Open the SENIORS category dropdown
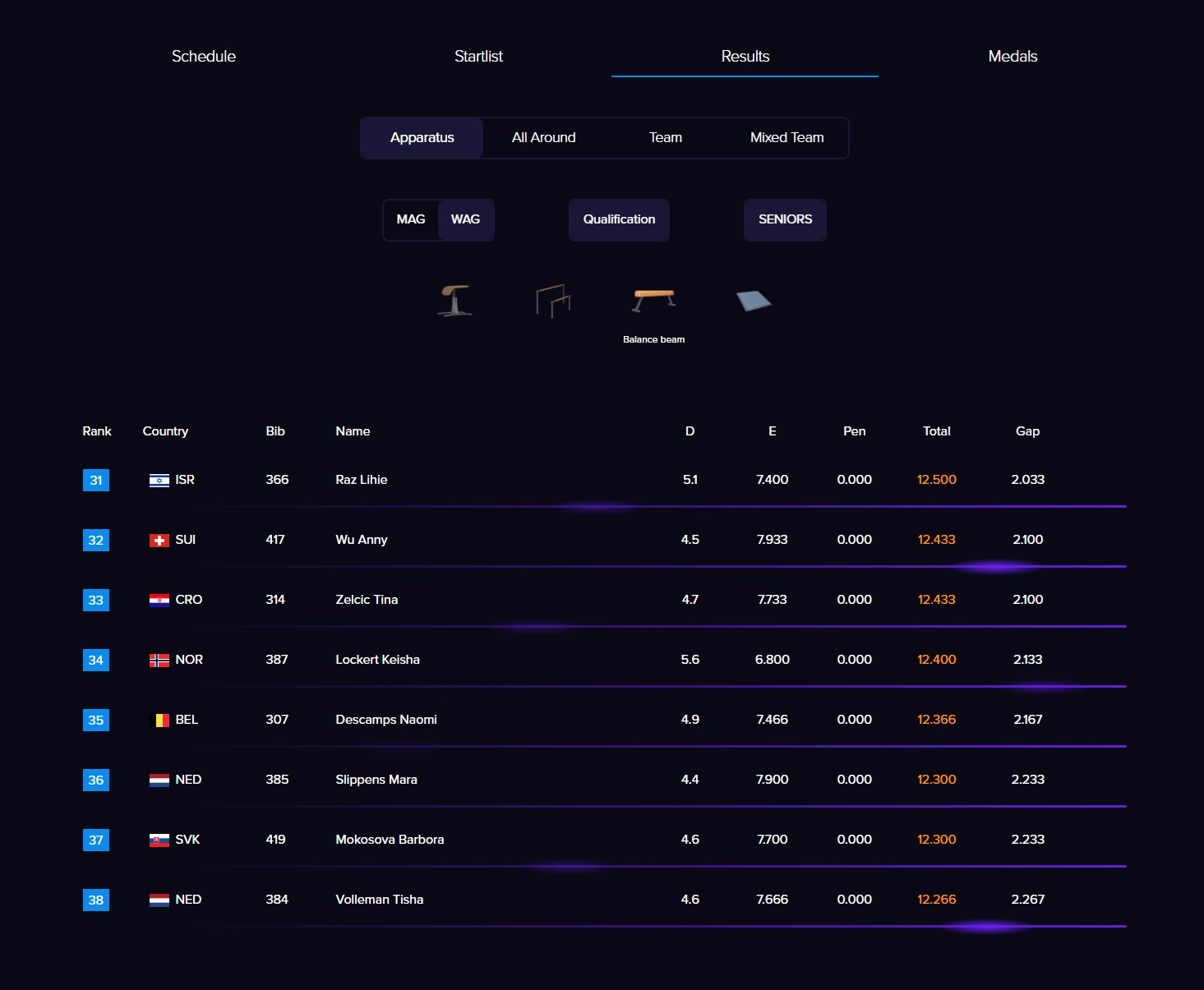This screenshot has width=1204, height=990. 785,219
